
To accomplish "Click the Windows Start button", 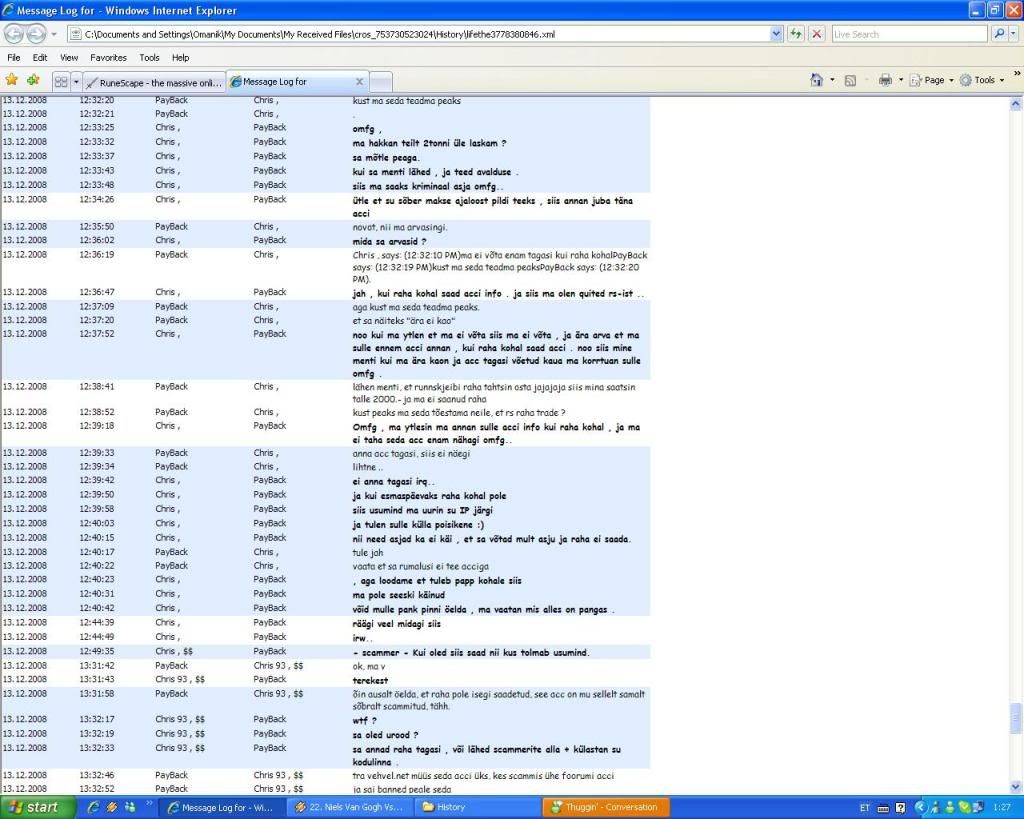I will coord(37,807).
